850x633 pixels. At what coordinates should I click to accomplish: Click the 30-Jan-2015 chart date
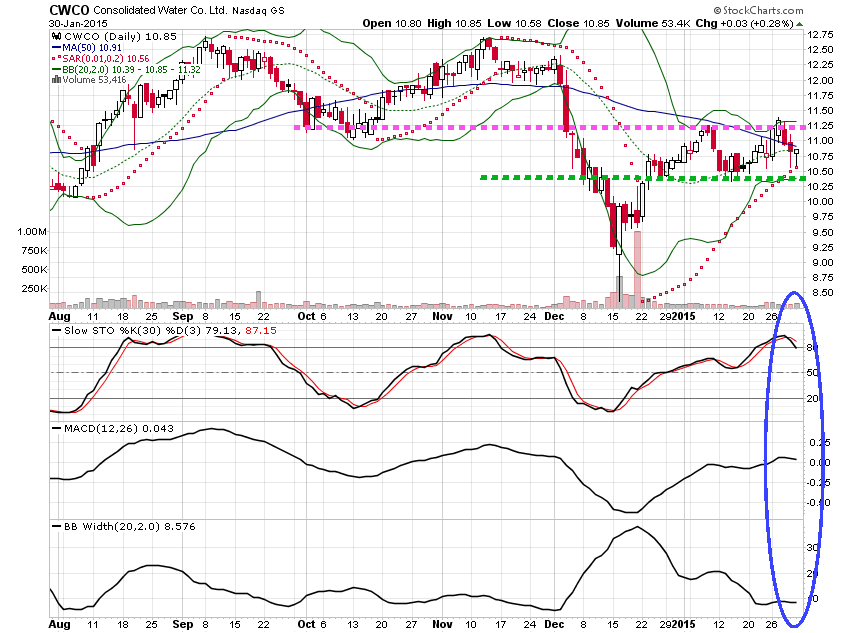pos(78,23)
